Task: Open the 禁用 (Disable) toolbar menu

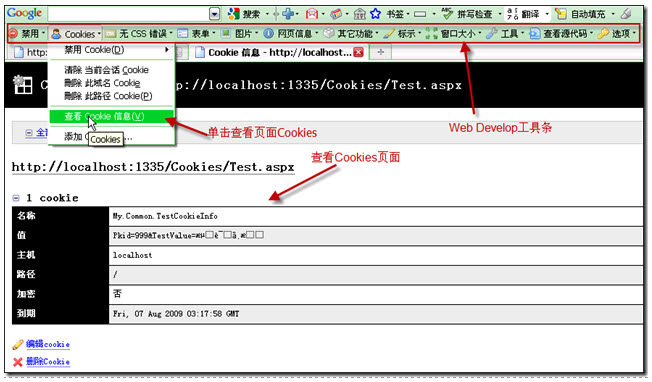Action: [27, 33]
